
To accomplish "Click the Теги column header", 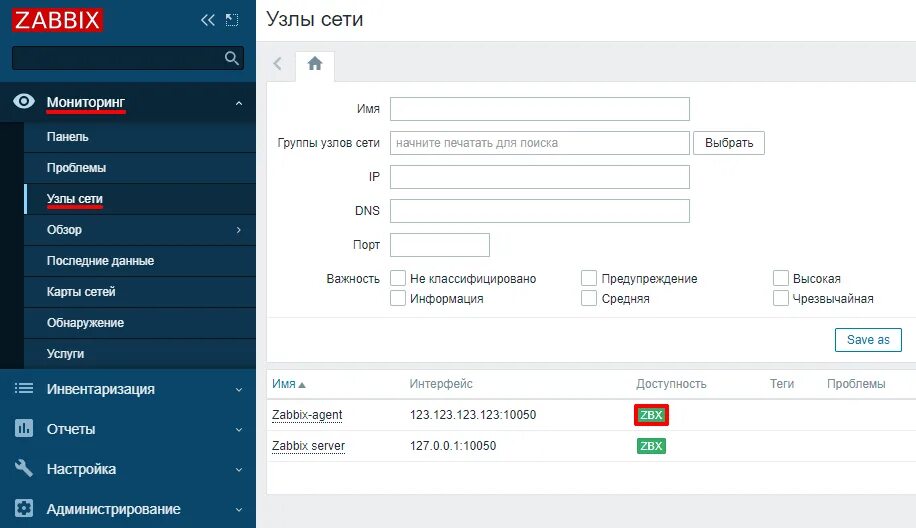I will tap(782, 384).
